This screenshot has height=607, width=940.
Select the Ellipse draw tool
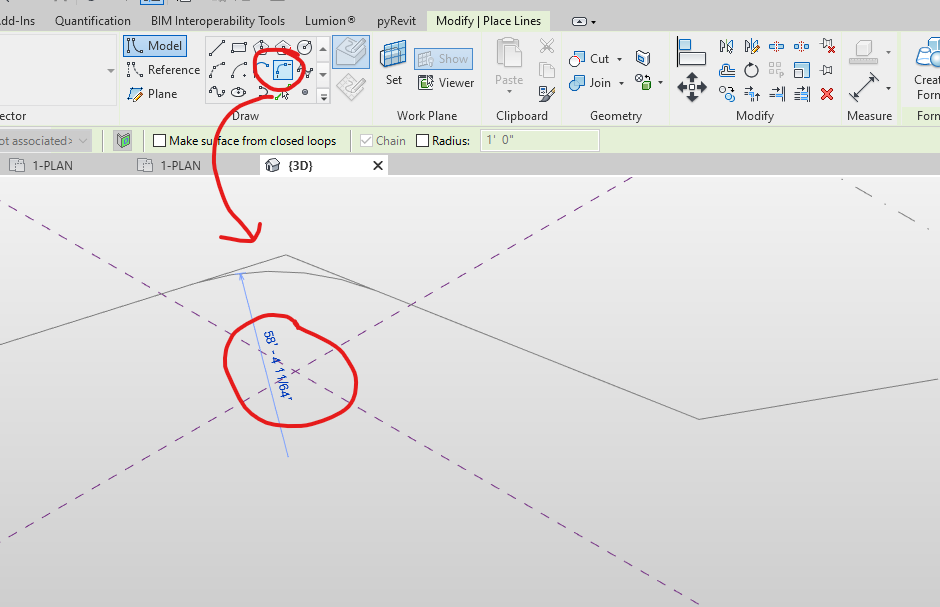point(239,92)
